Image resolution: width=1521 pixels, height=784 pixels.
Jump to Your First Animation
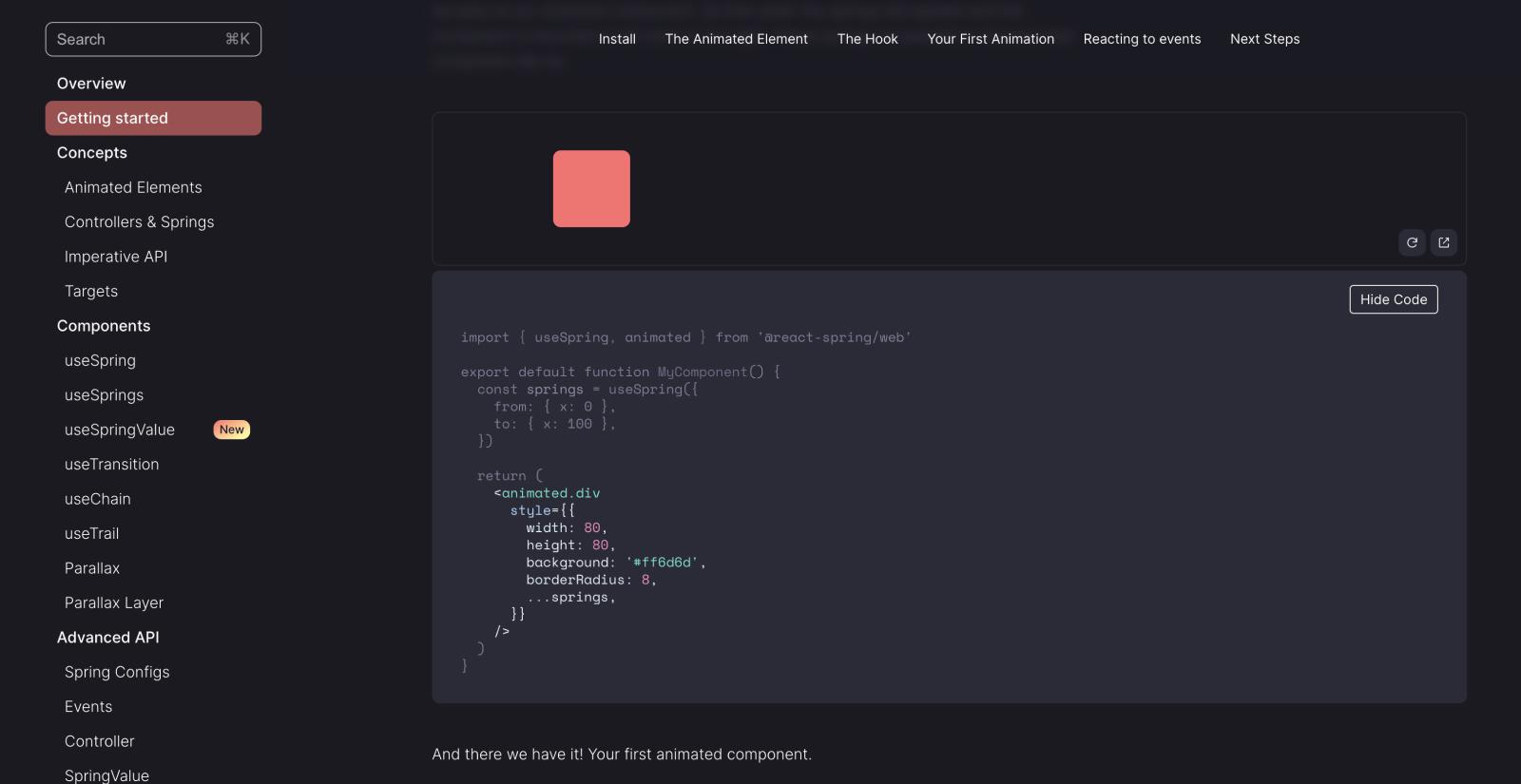pyautogui.click(x=991, y=39)
